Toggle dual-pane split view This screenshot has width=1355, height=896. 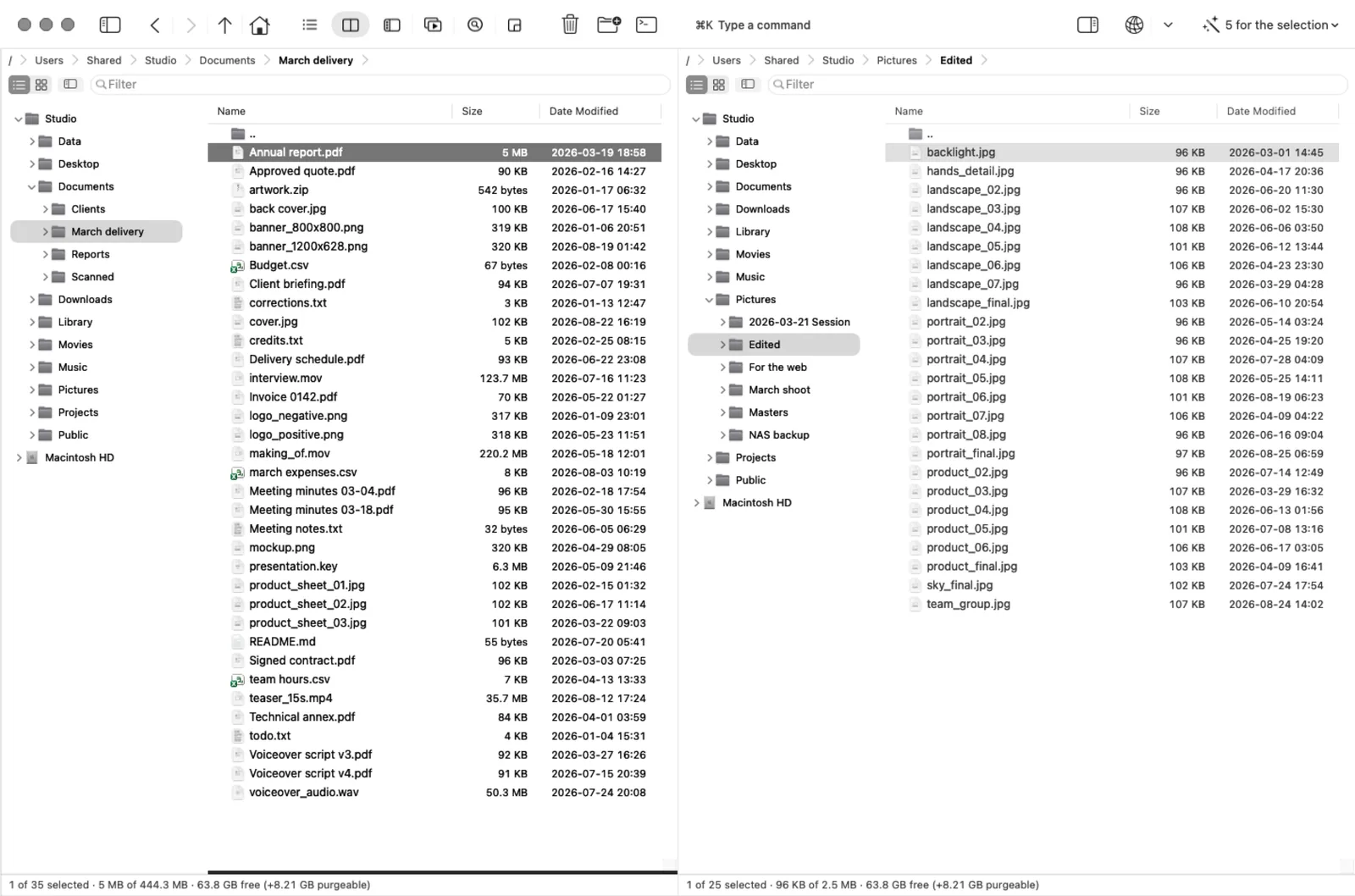tap(351, 25)
